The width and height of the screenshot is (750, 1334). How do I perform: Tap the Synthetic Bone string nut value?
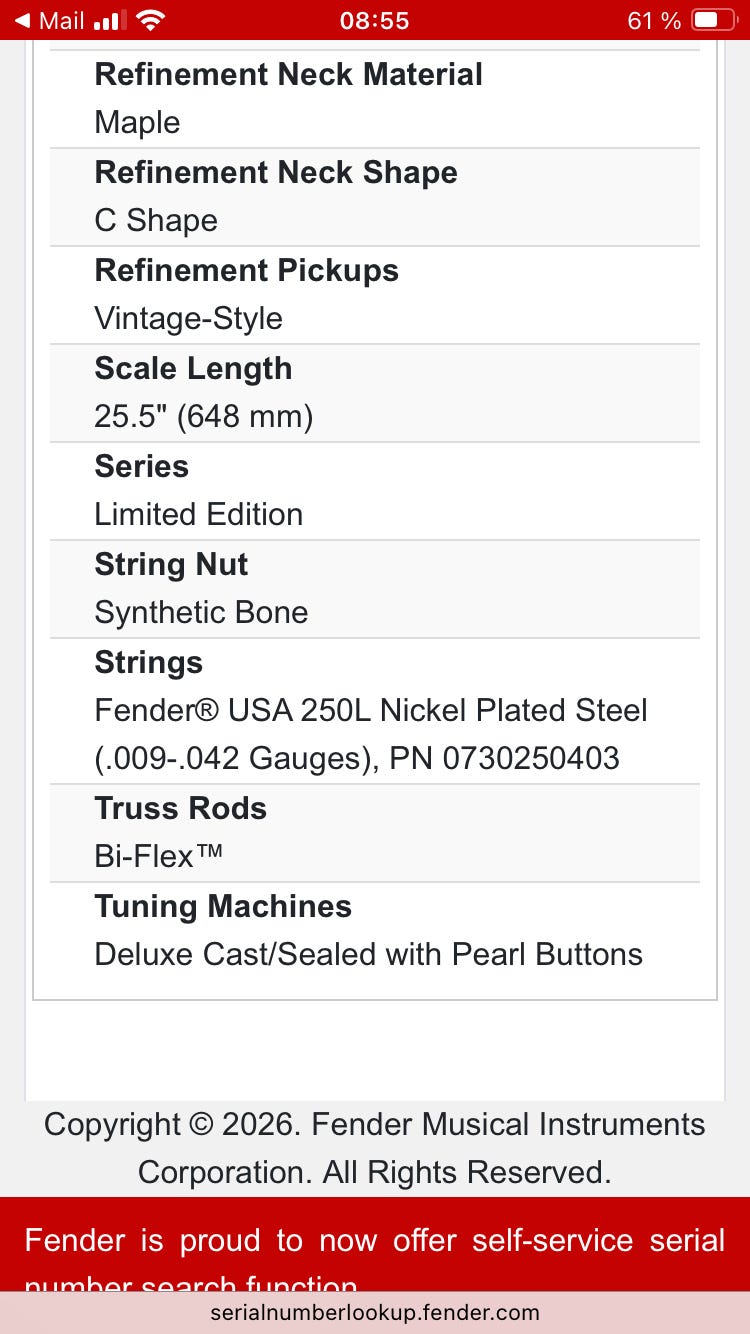[201, 612]
